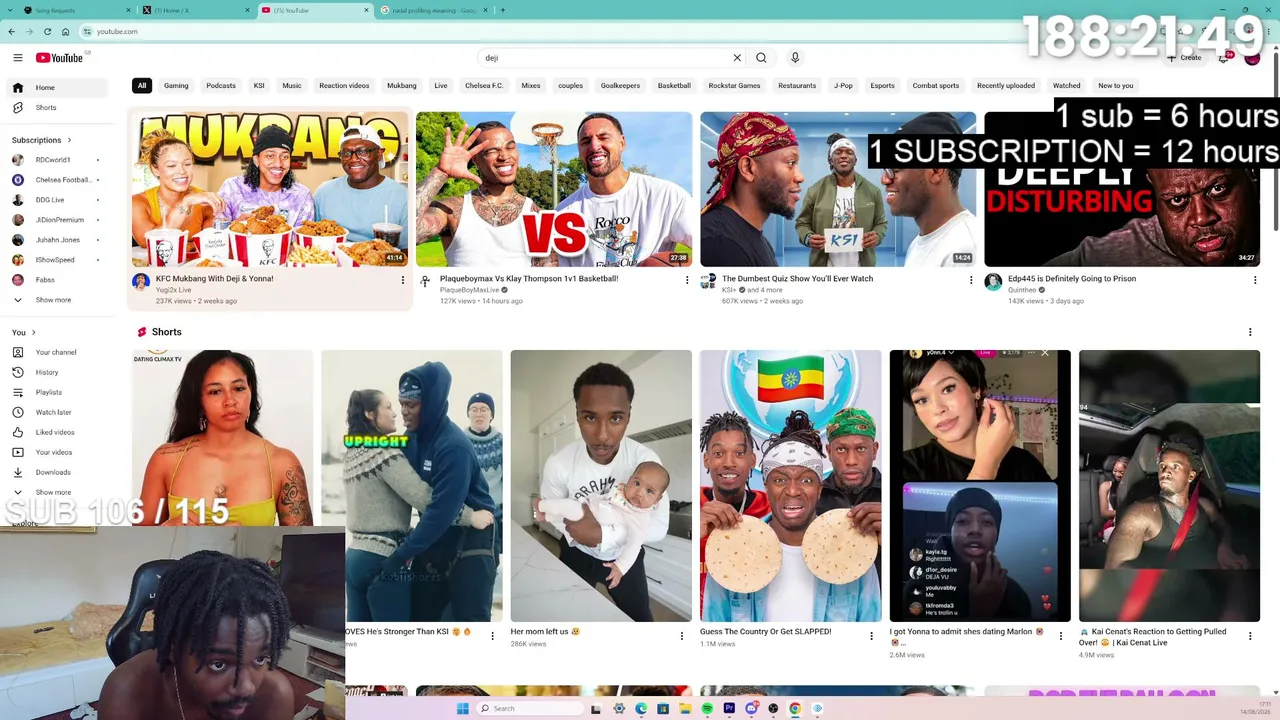Select the Combat sports filter chip
The width and height of the screenshot is (1280, 720).
point(936,86)
